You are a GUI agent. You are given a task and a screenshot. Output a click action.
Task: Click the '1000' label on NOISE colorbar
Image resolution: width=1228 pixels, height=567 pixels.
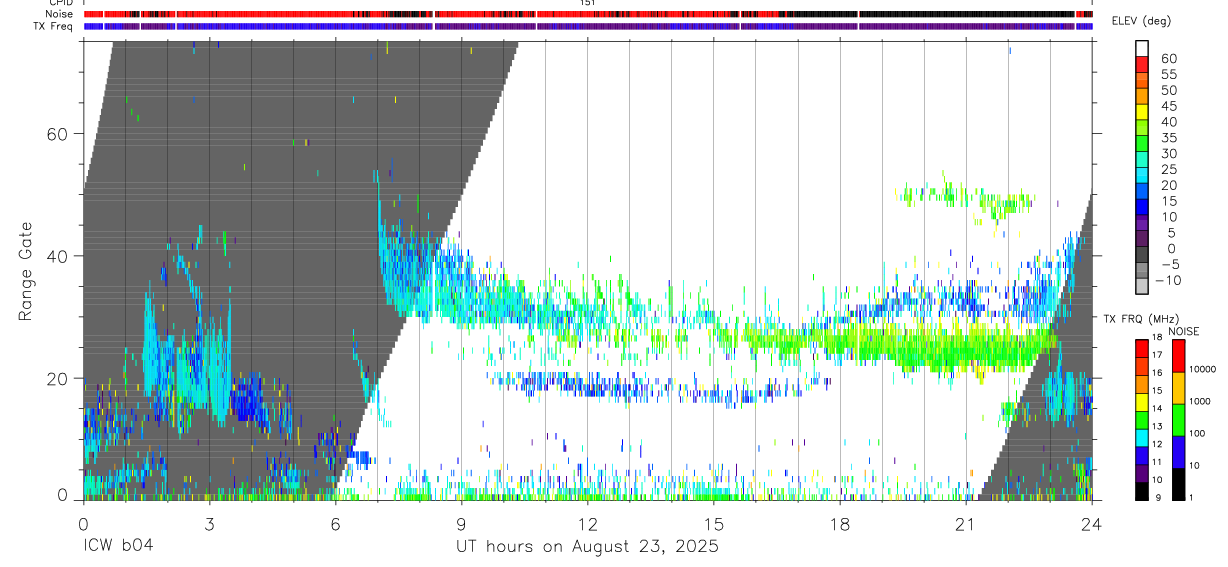point(1200,402)
